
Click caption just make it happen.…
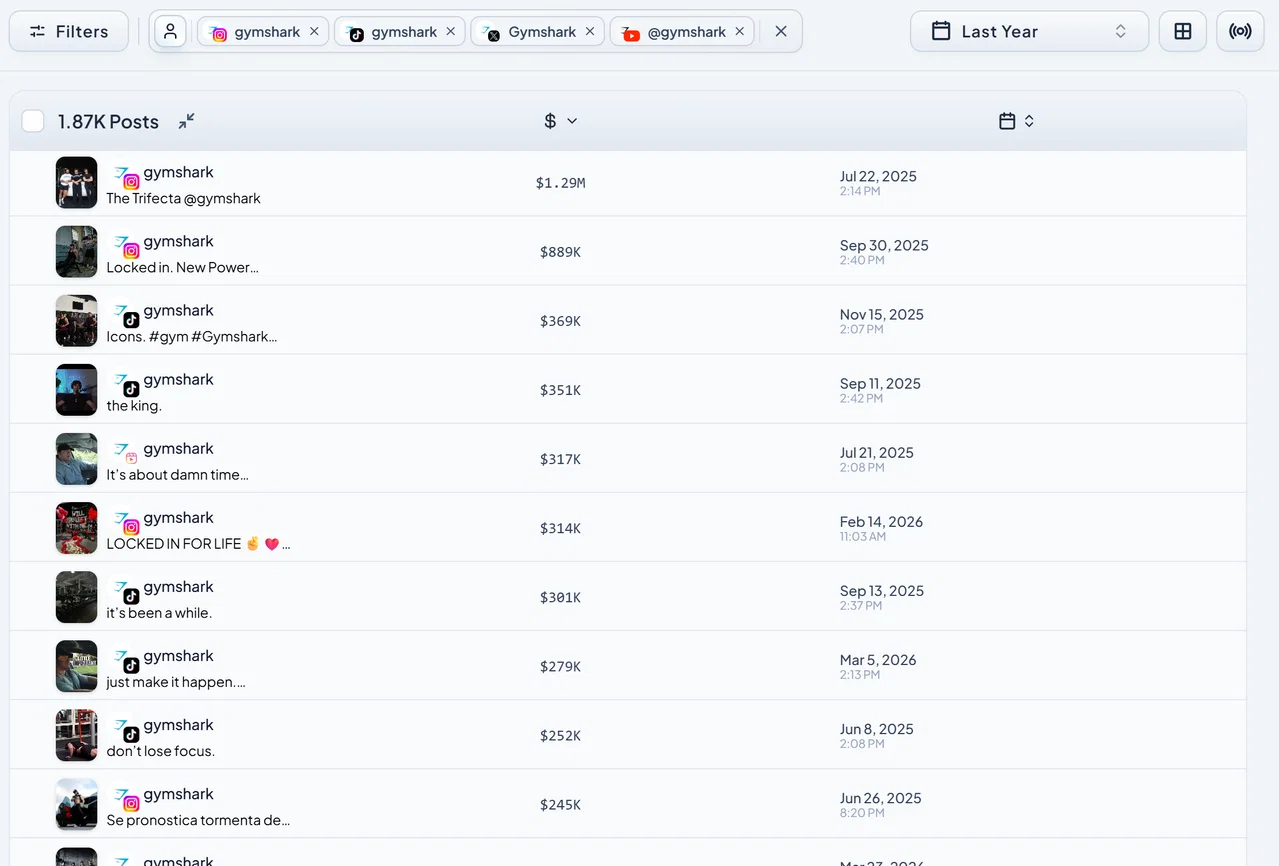(x=176, y=681)
